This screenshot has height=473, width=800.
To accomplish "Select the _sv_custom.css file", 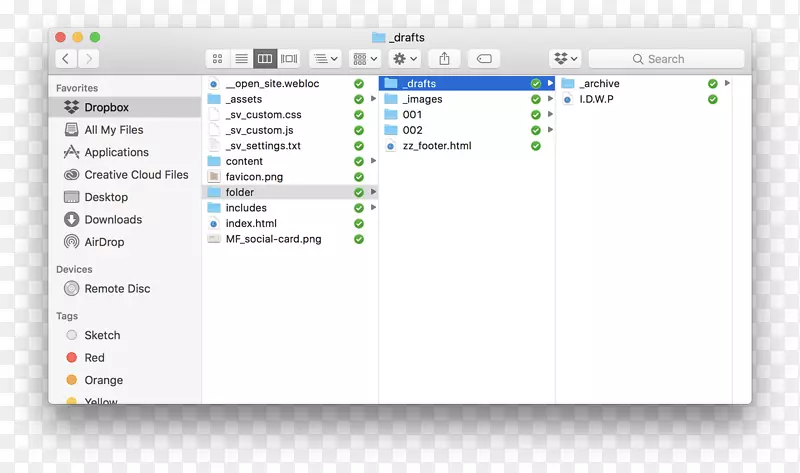I will pos(290,115).
